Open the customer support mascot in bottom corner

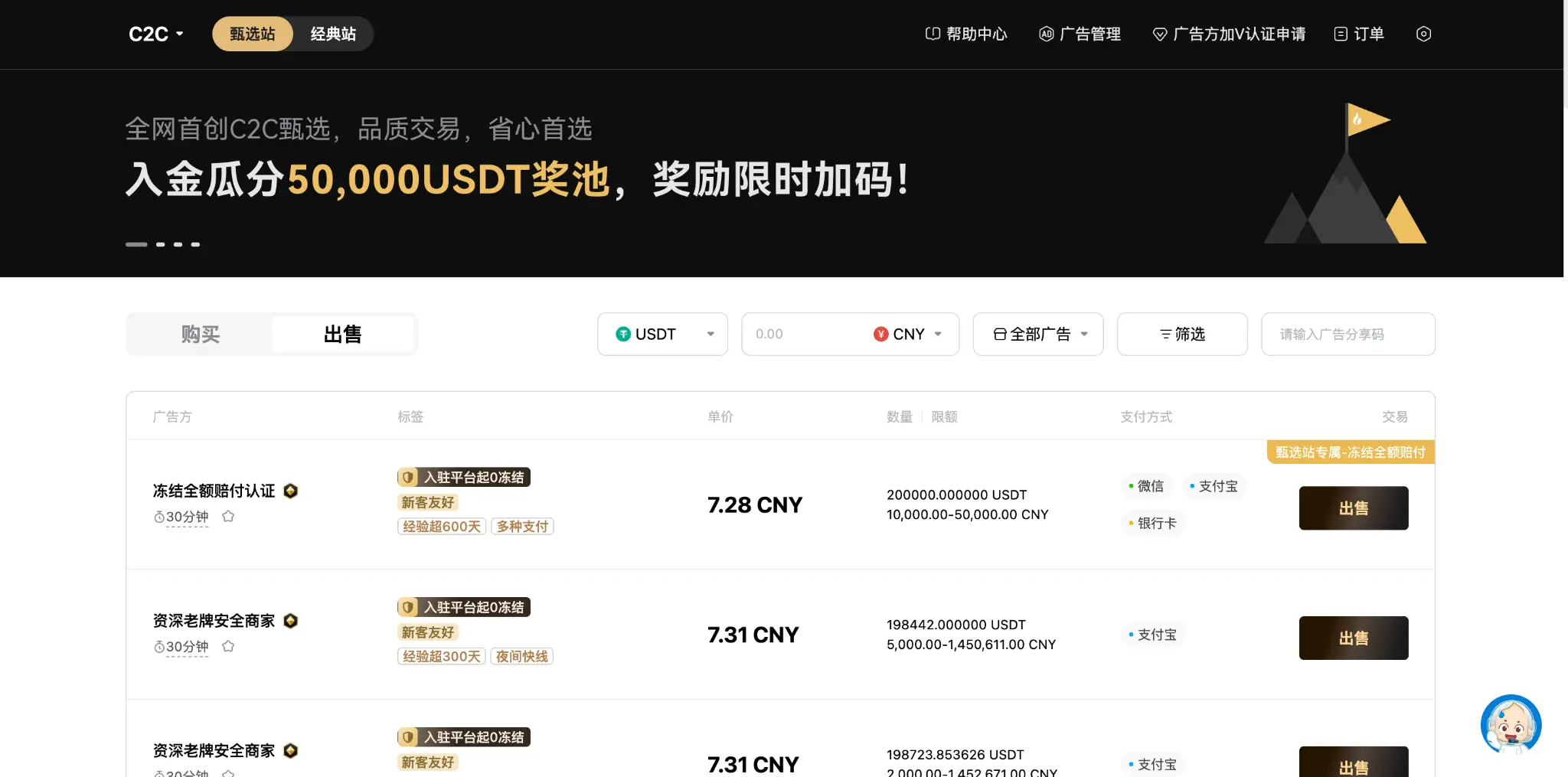[1511, 724]
